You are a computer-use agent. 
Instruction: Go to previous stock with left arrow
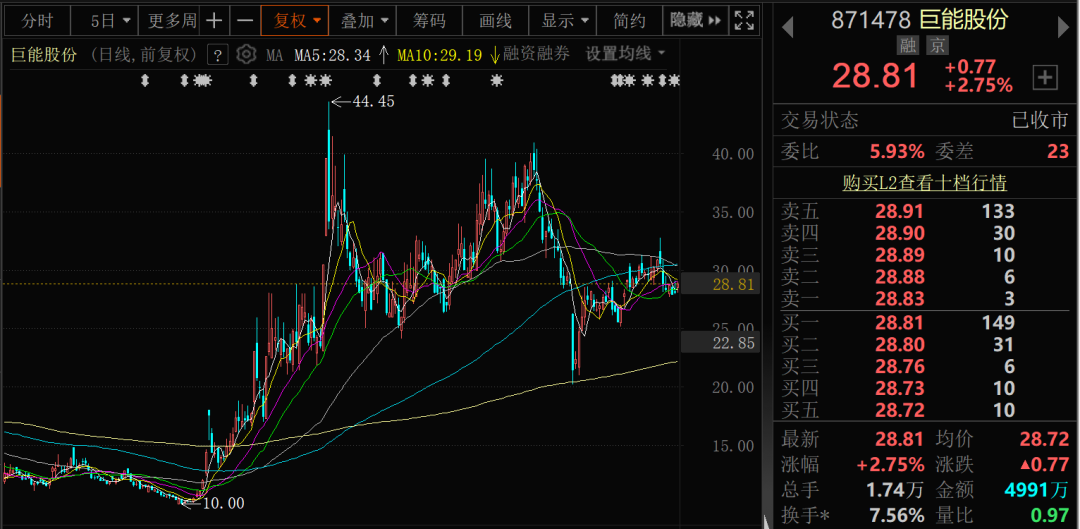click(x=787, y=28)
